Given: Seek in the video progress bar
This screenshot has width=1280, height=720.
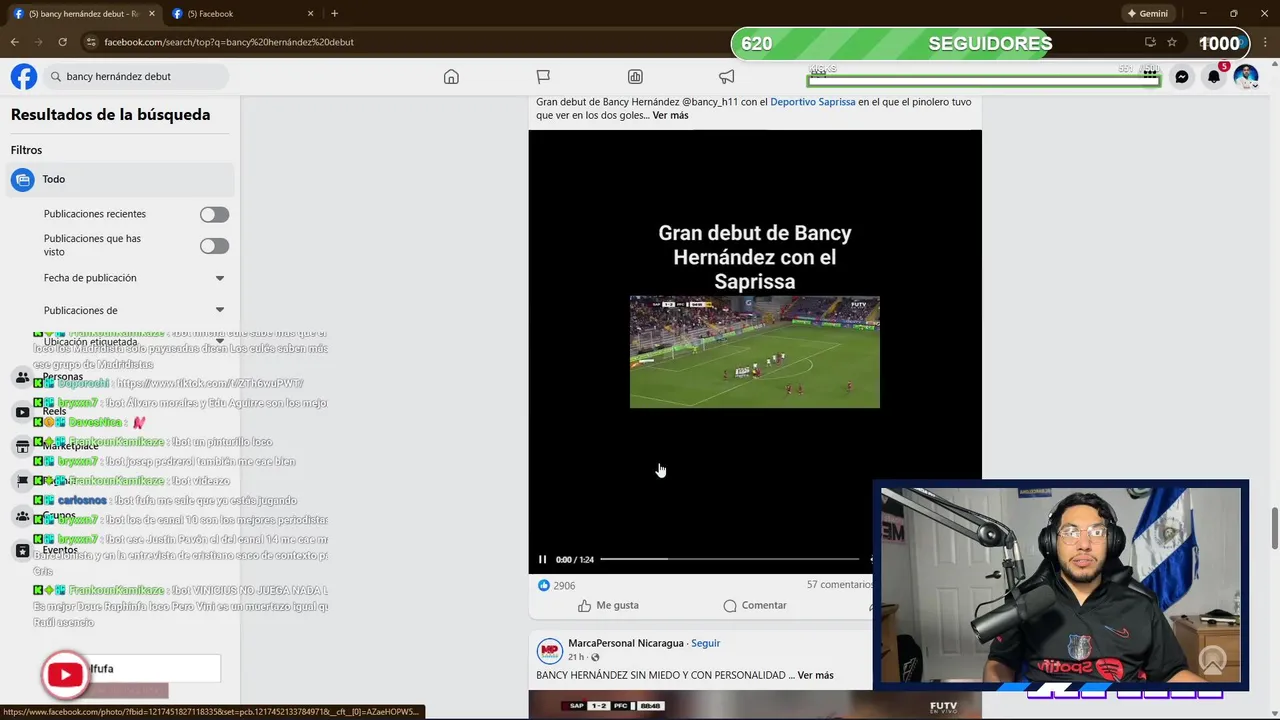Looking at the screenshot, I should 729,559.
